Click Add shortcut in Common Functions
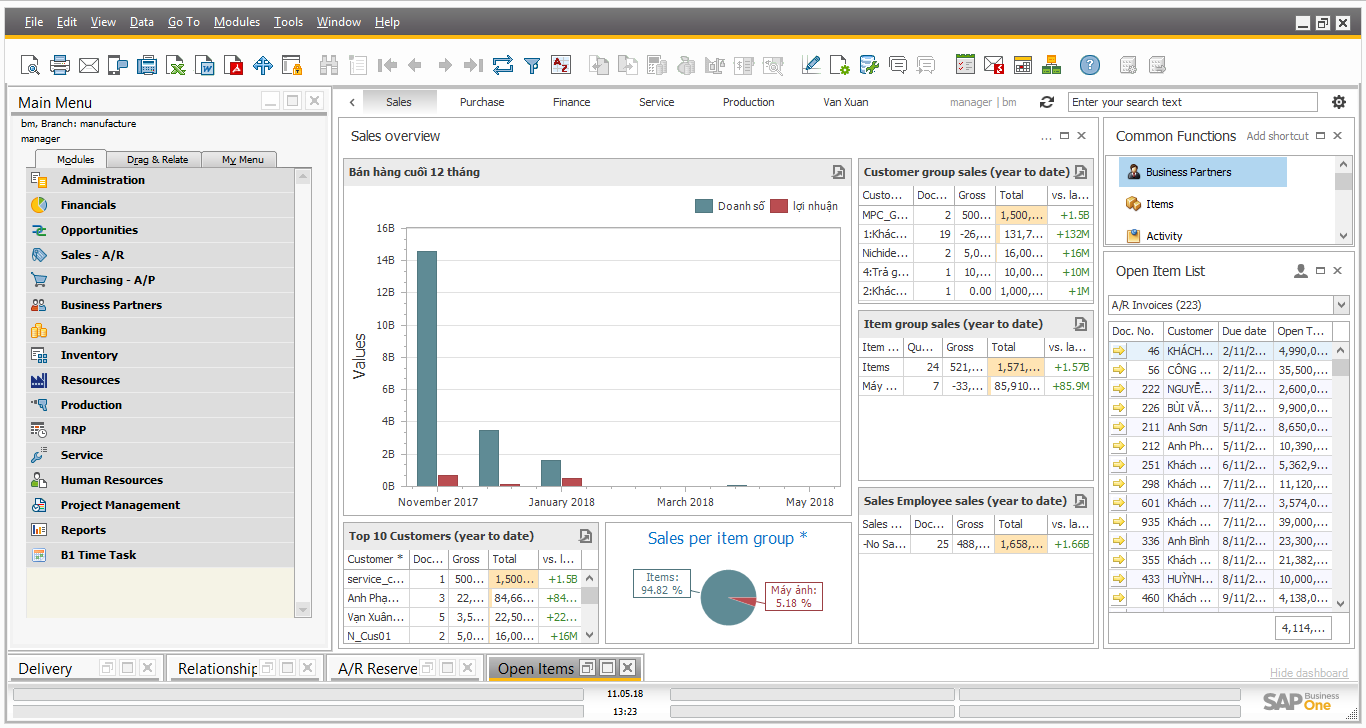This screenshot has width=1366, height=728. pyautogui.click(x=1277, y=136)
